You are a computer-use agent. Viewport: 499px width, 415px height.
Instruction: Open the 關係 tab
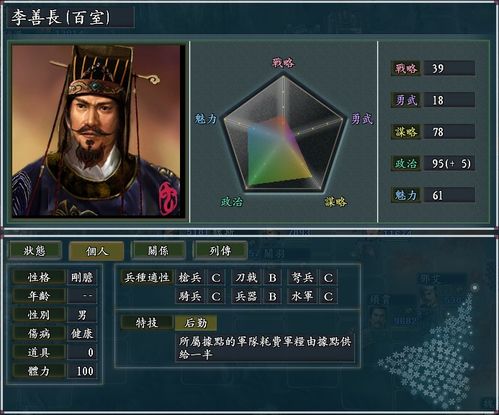[158, 251]
